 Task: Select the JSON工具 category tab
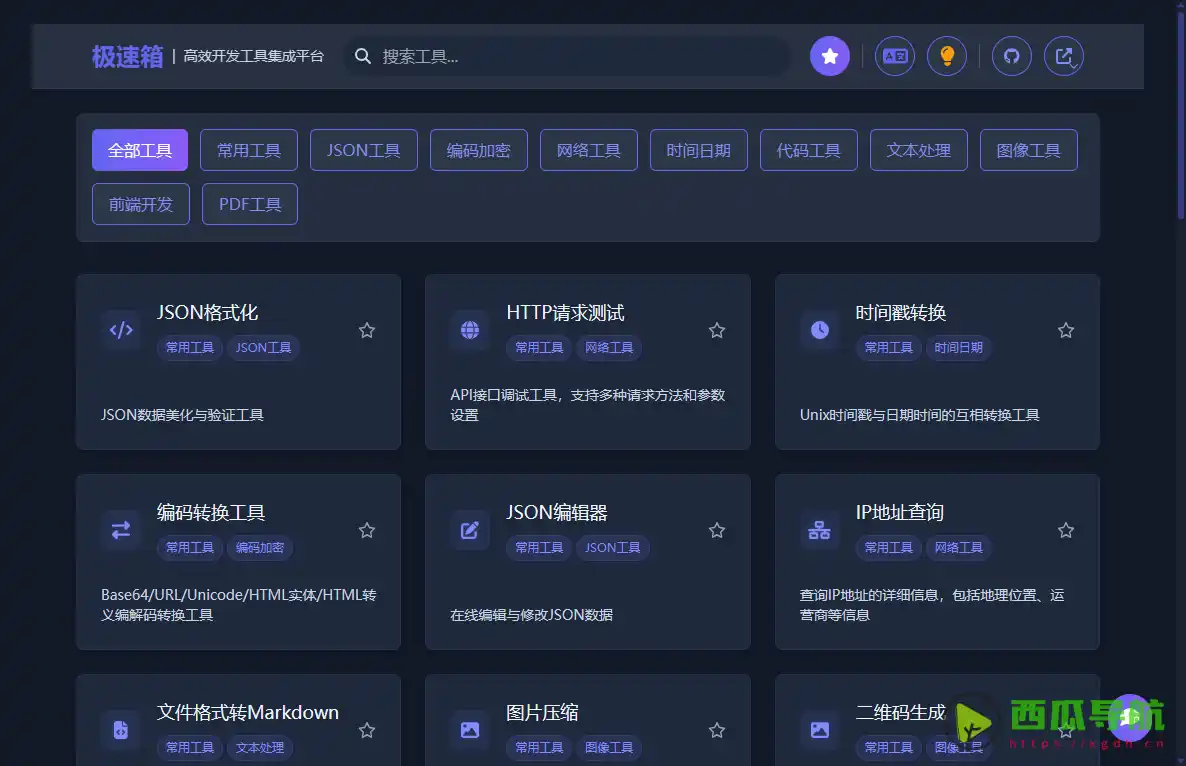point(364,150)
